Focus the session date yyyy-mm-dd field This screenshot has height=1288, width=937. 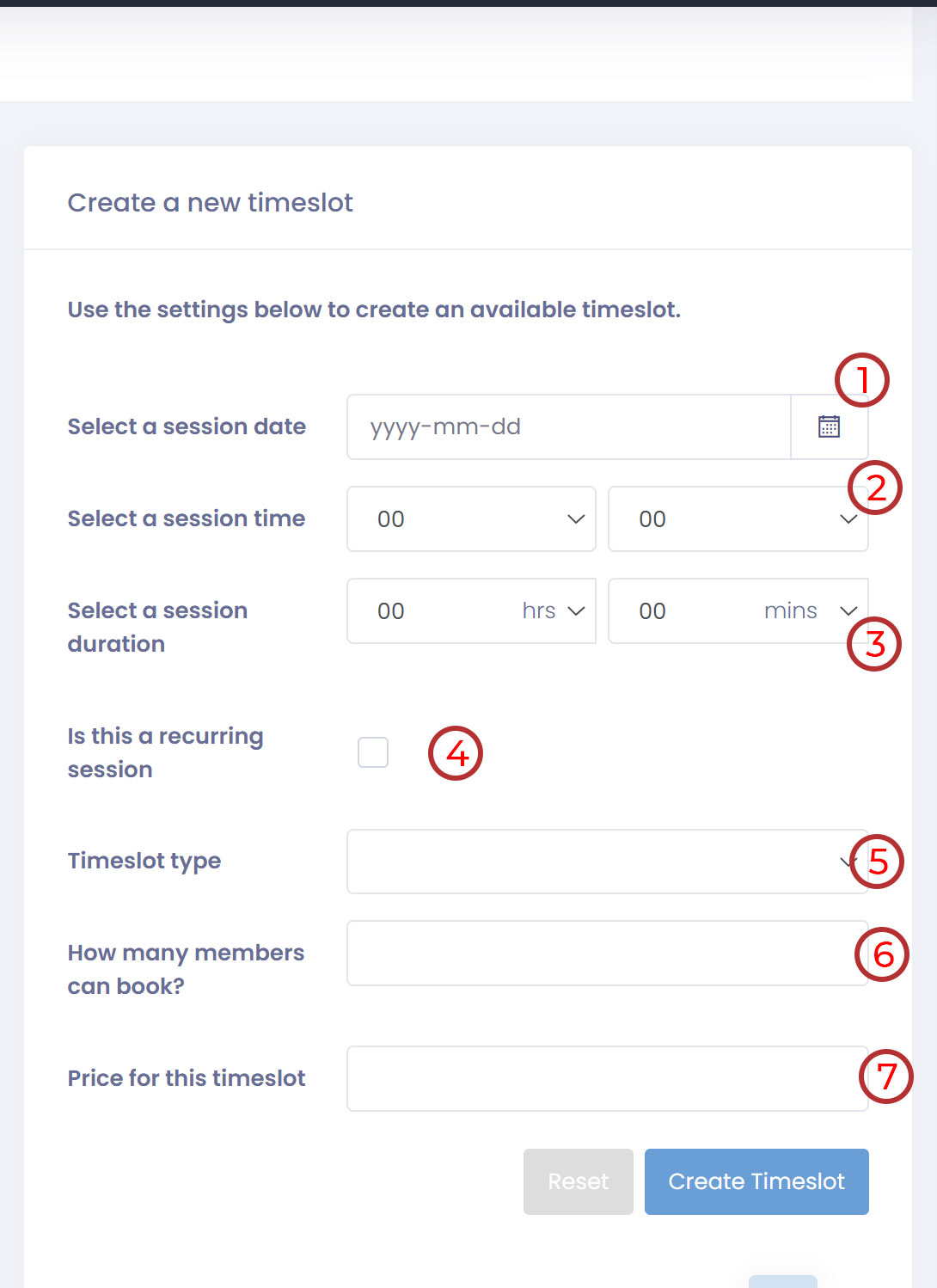point(567,426)
